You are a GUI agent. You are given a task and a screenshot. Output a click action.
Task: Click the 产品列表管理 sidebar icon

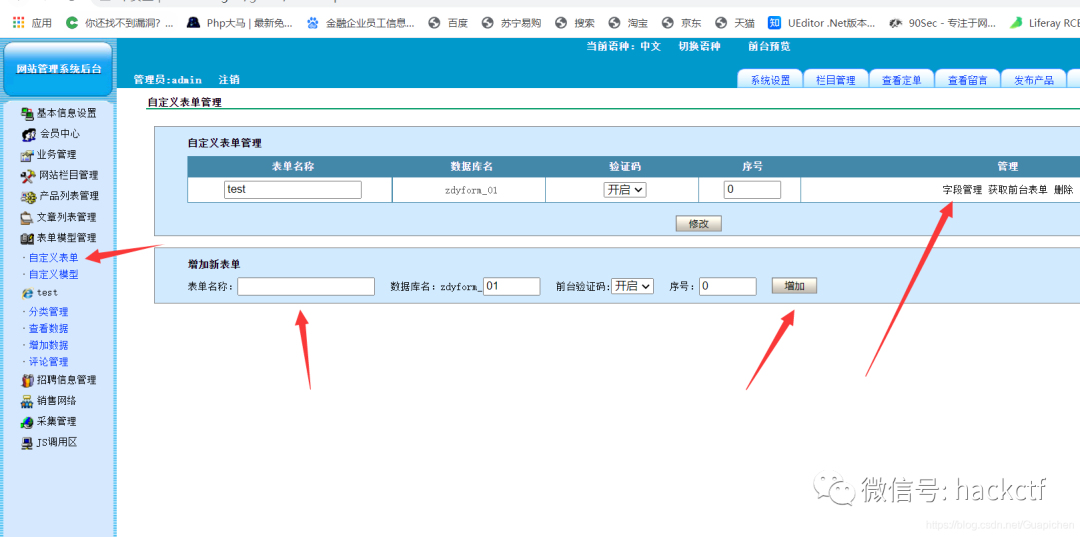28,197
